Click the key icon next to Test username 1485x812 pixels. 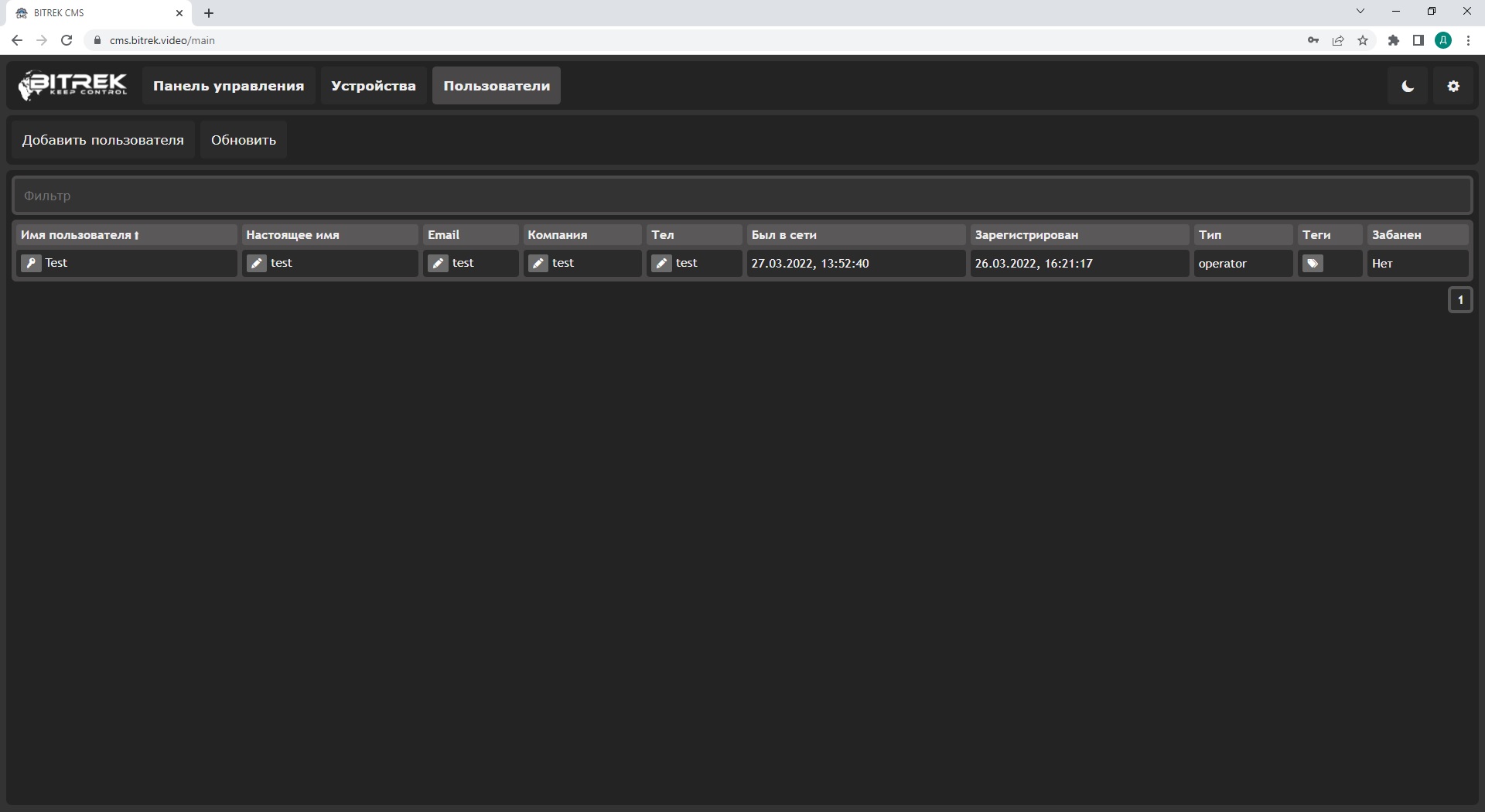pos(31,264)
